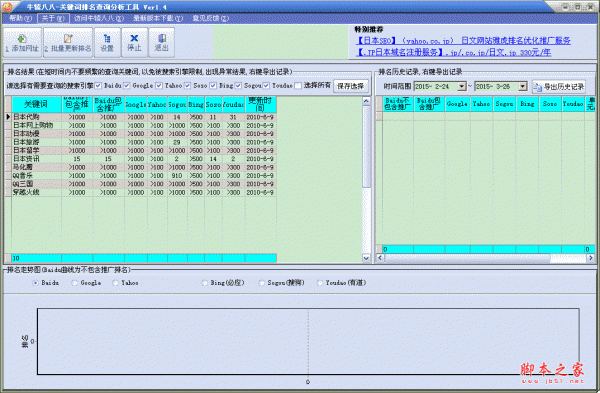Screen dimensions: 600x393
Task: Click the 导出历史记录 button
Action: click(x=559, y=87)
